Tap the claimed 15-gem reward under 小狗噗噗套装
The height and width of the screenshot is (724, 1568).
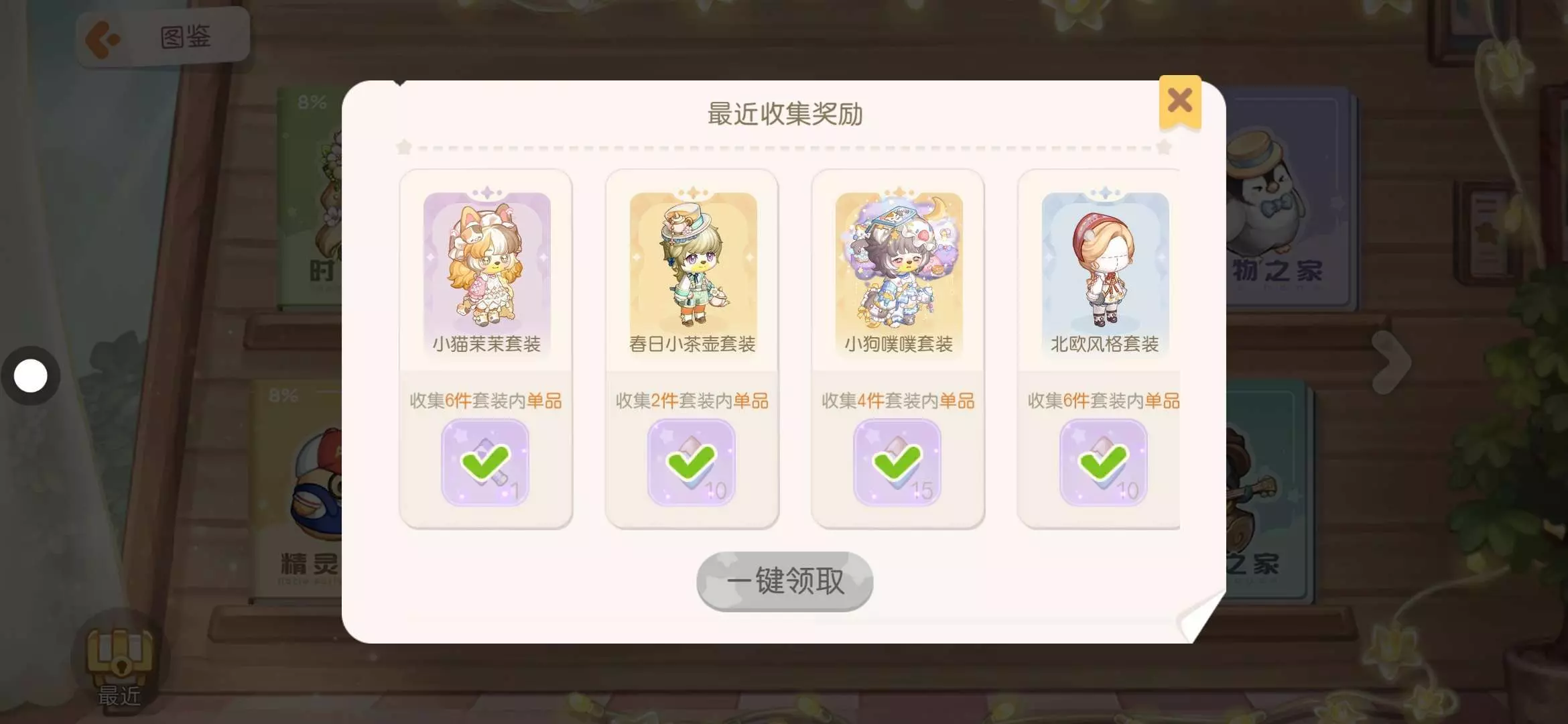[897, 463]
